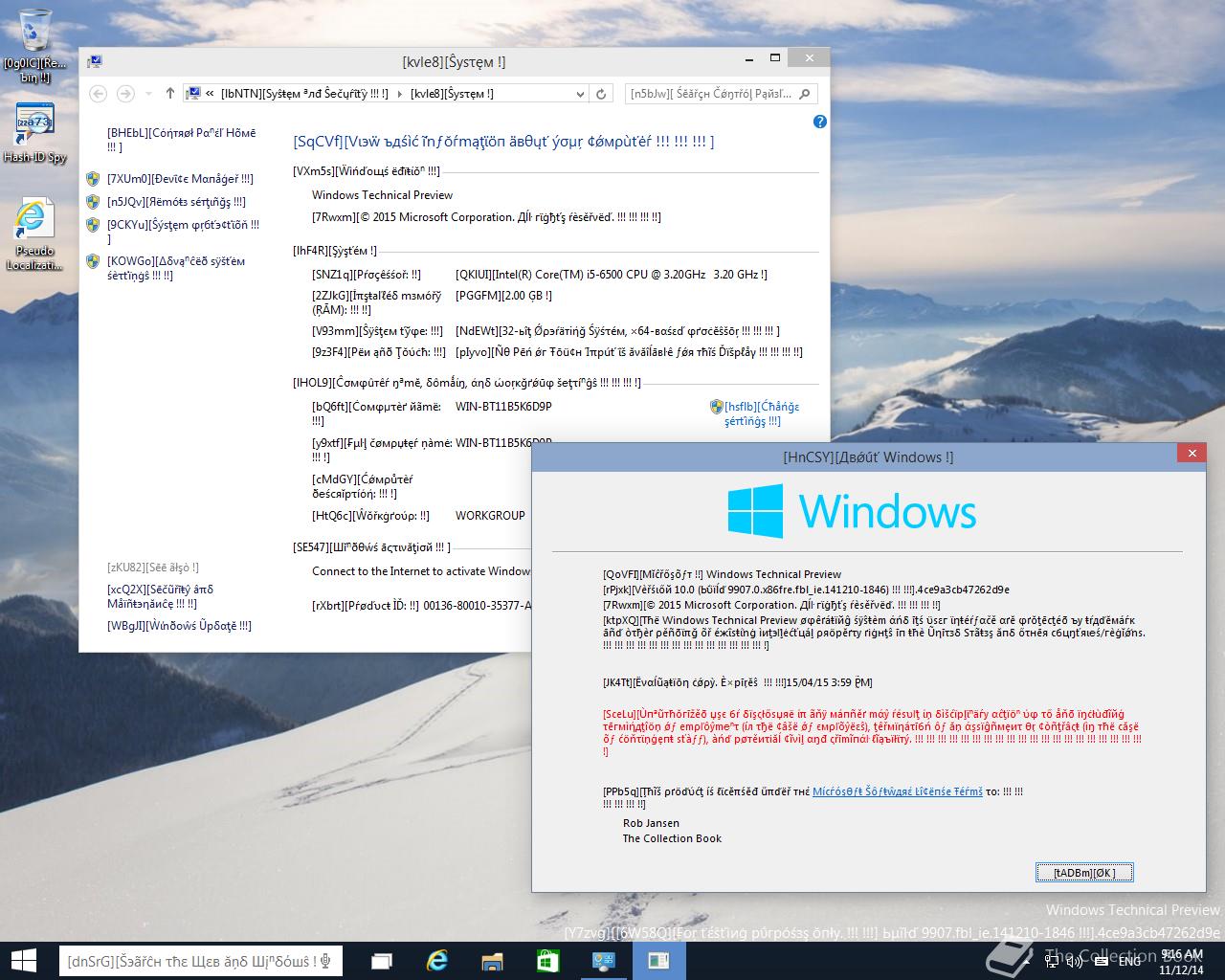
Task: Expand the address bar history dropdown
Action: coord(580,94)
